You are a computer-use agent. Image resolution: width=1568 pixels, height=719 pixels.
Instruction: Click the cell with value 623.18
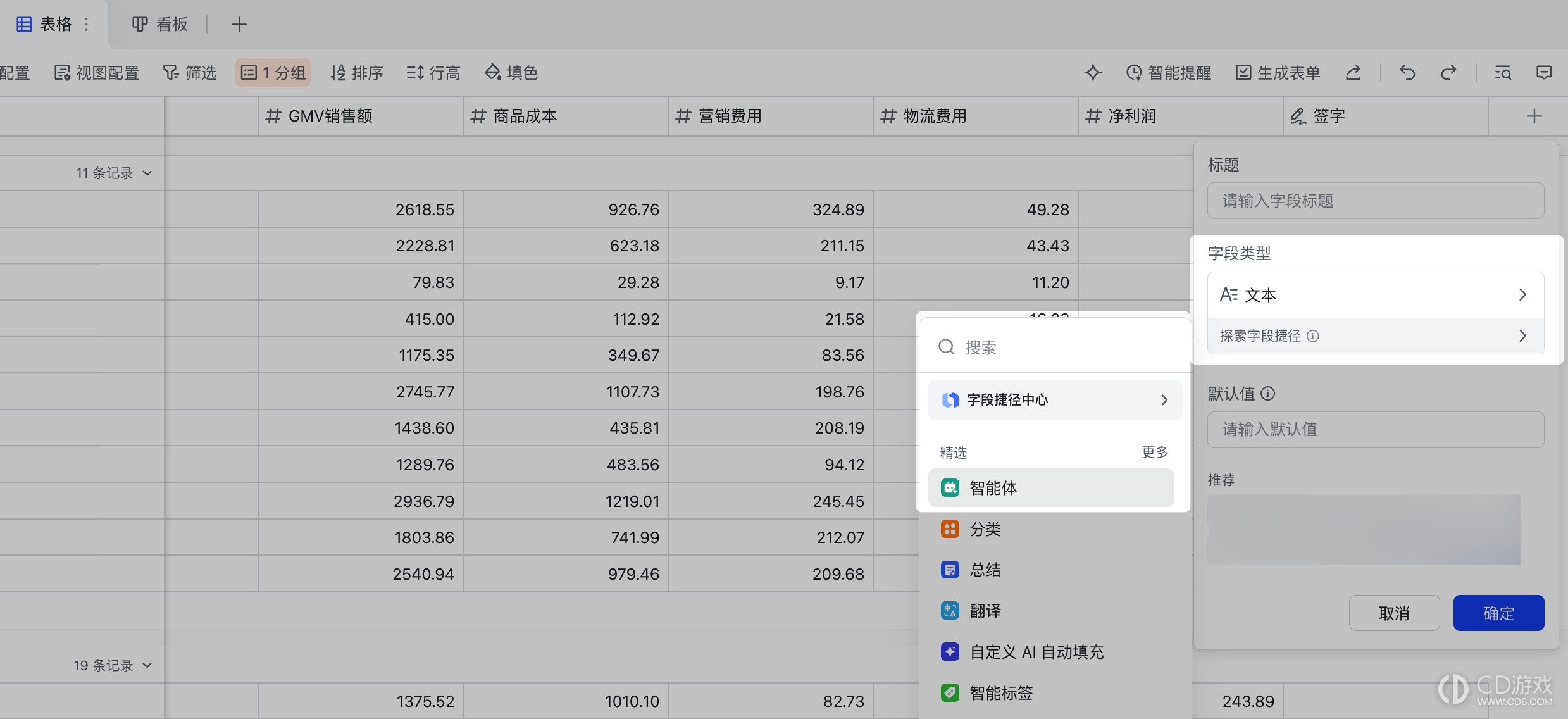coord(566,246)
